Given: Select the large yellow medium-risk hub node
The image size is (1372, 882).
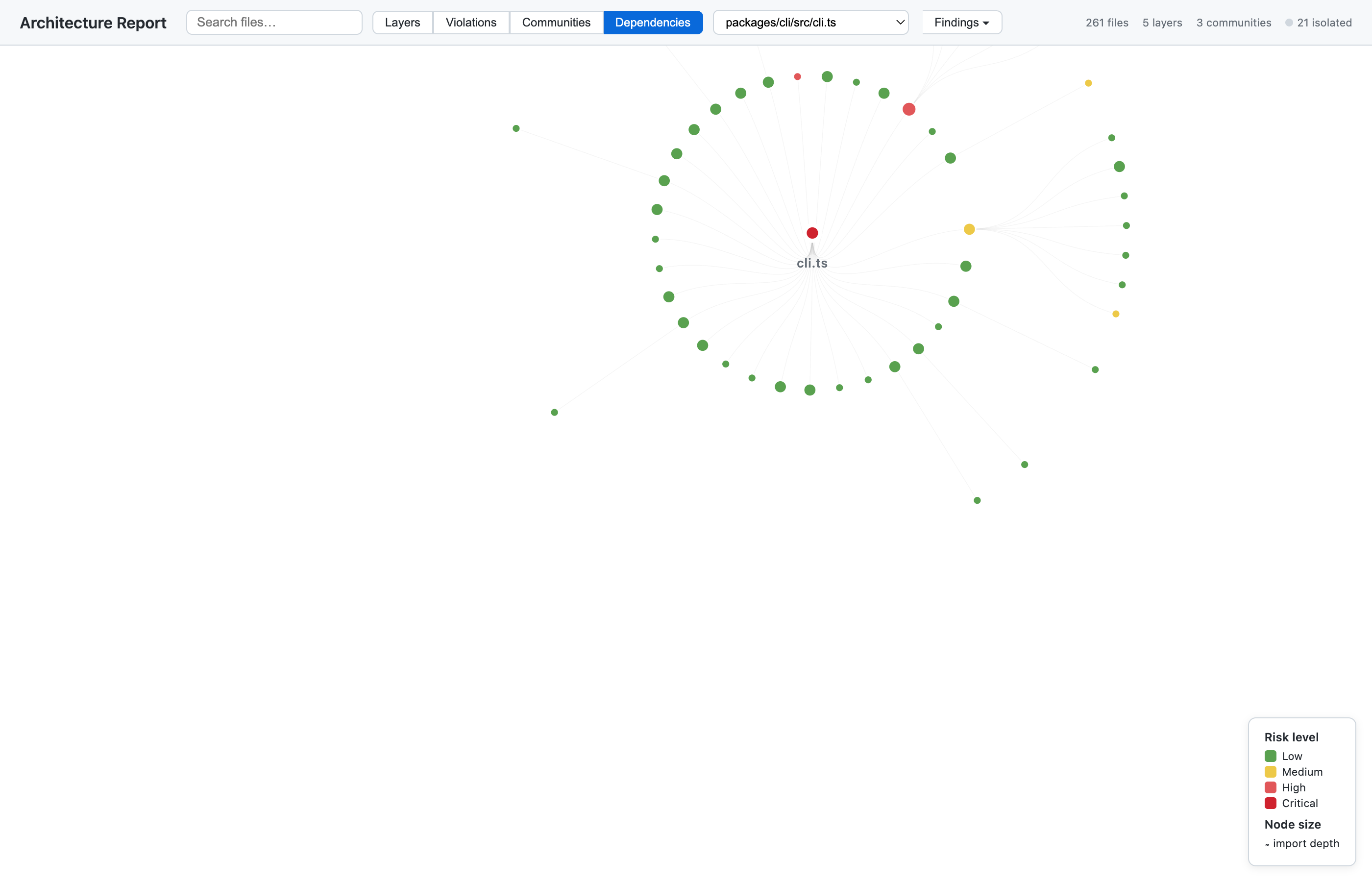Looking at the screenshot, I should tap(969, 229).
